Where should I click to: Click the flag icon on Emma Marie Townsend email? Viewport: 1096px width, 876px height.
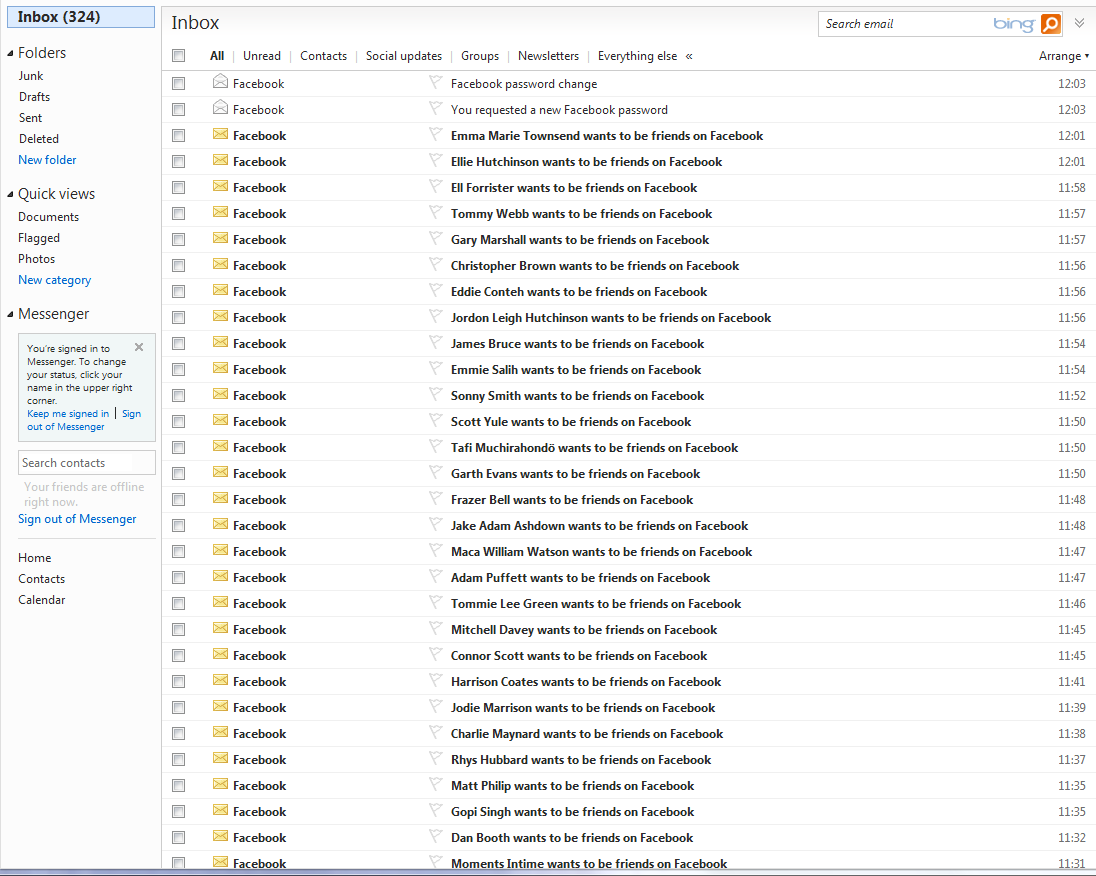click(435, 135)
